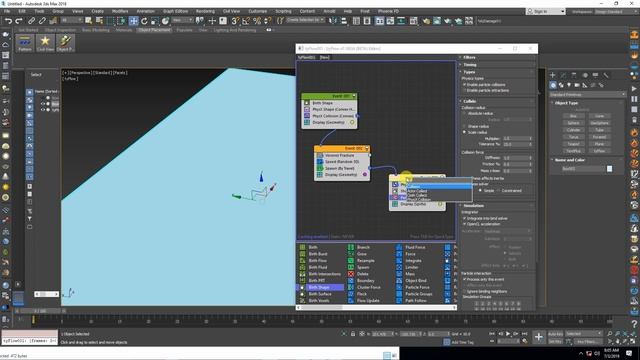The width and height of the screenshot is (640, 360).
Task: Click the Teapot primitive button
Action: pos(573,144)
